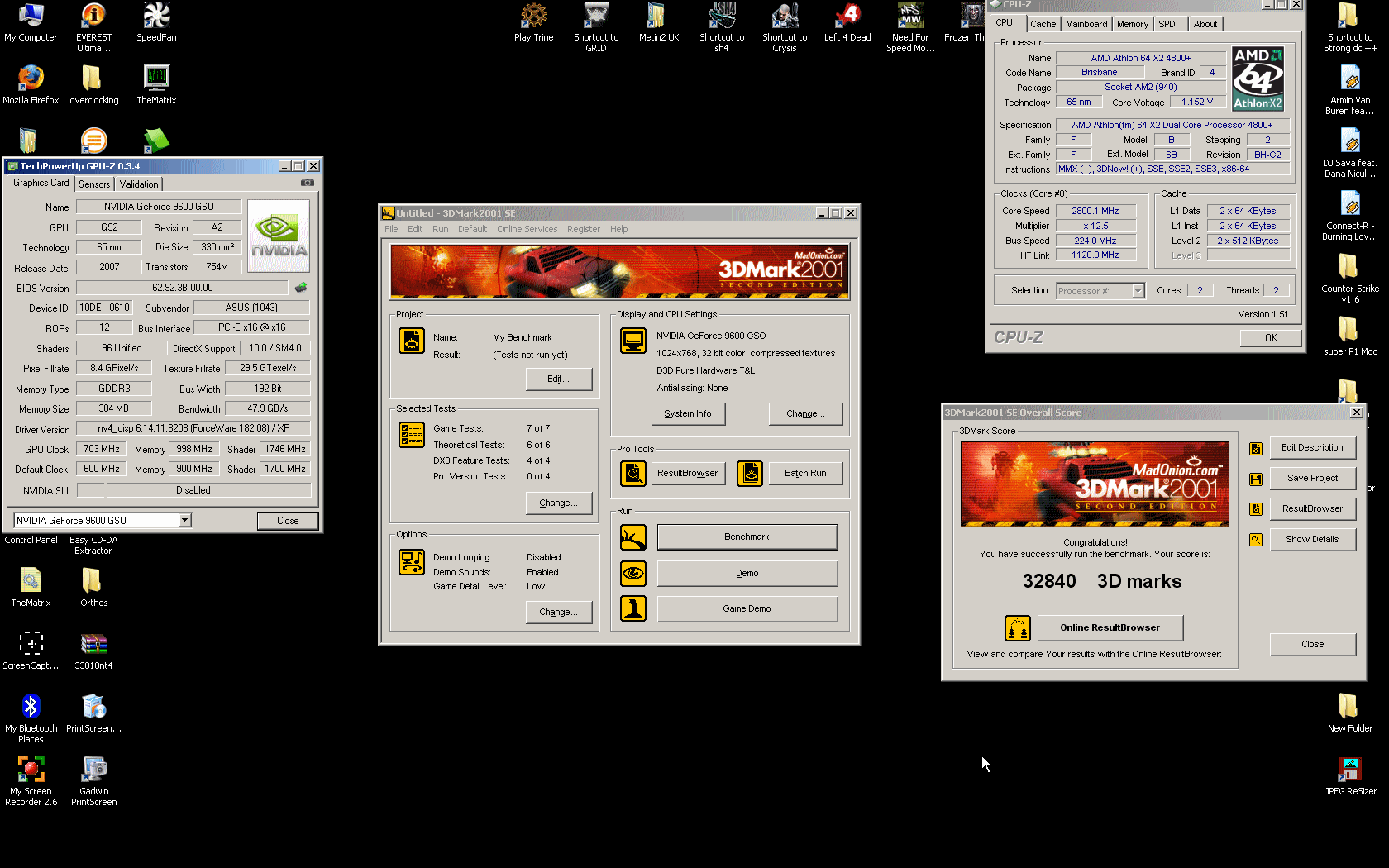Open the My Computer desktop icon

[x=31, y=21]
